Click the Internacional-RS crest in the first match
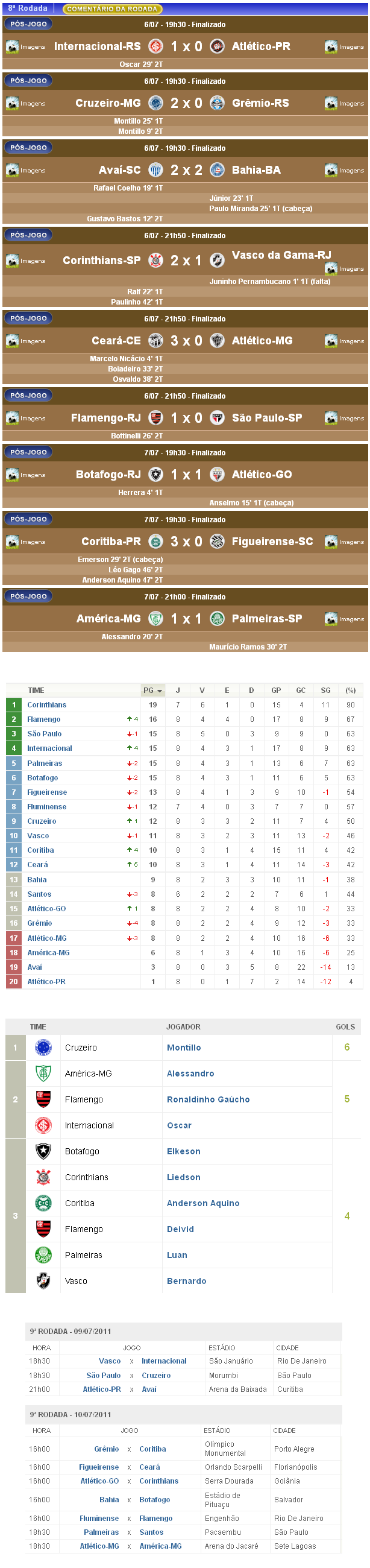 tap(156, 46)
